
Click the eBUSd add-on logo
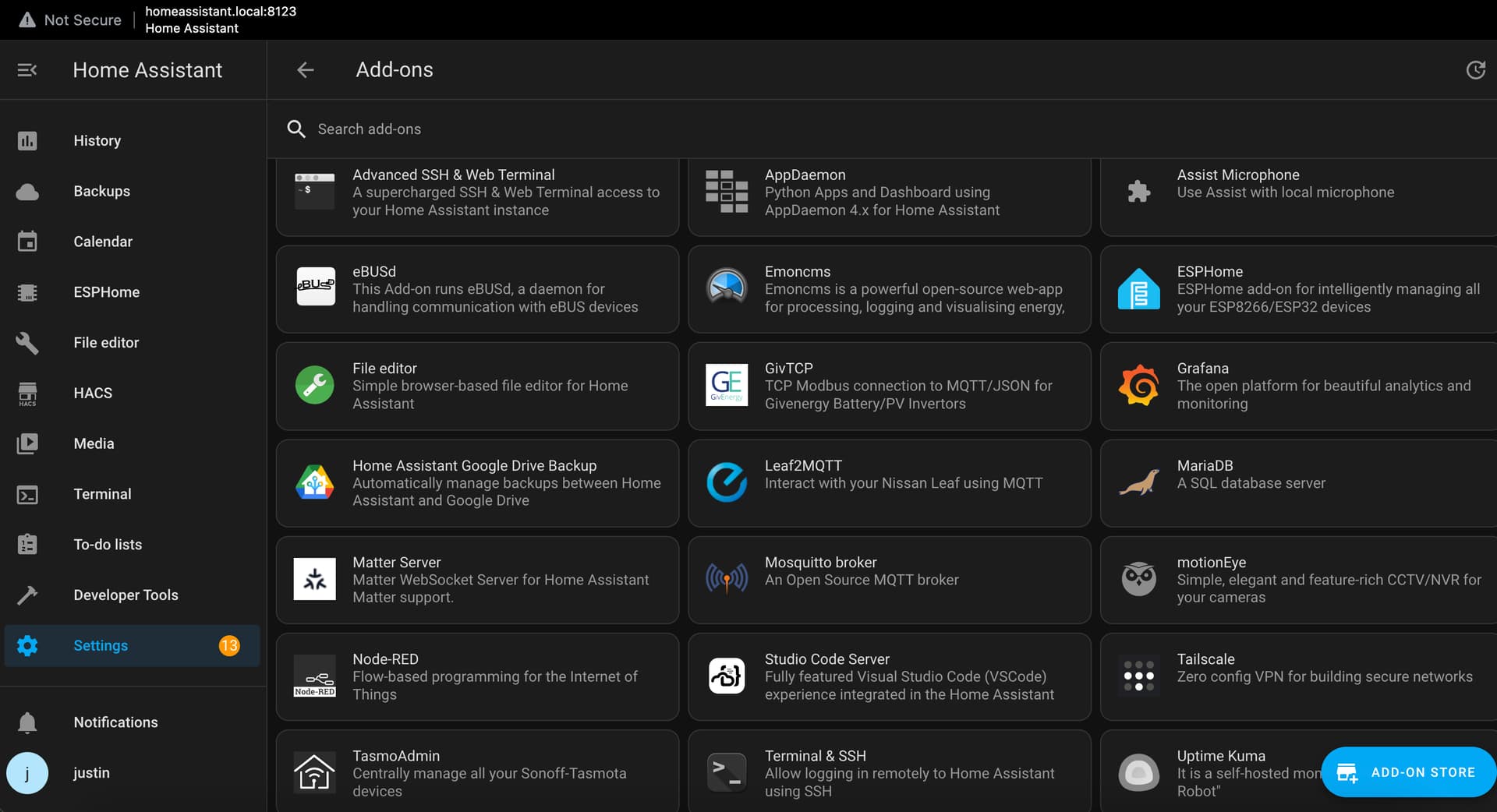click(316, 286)
